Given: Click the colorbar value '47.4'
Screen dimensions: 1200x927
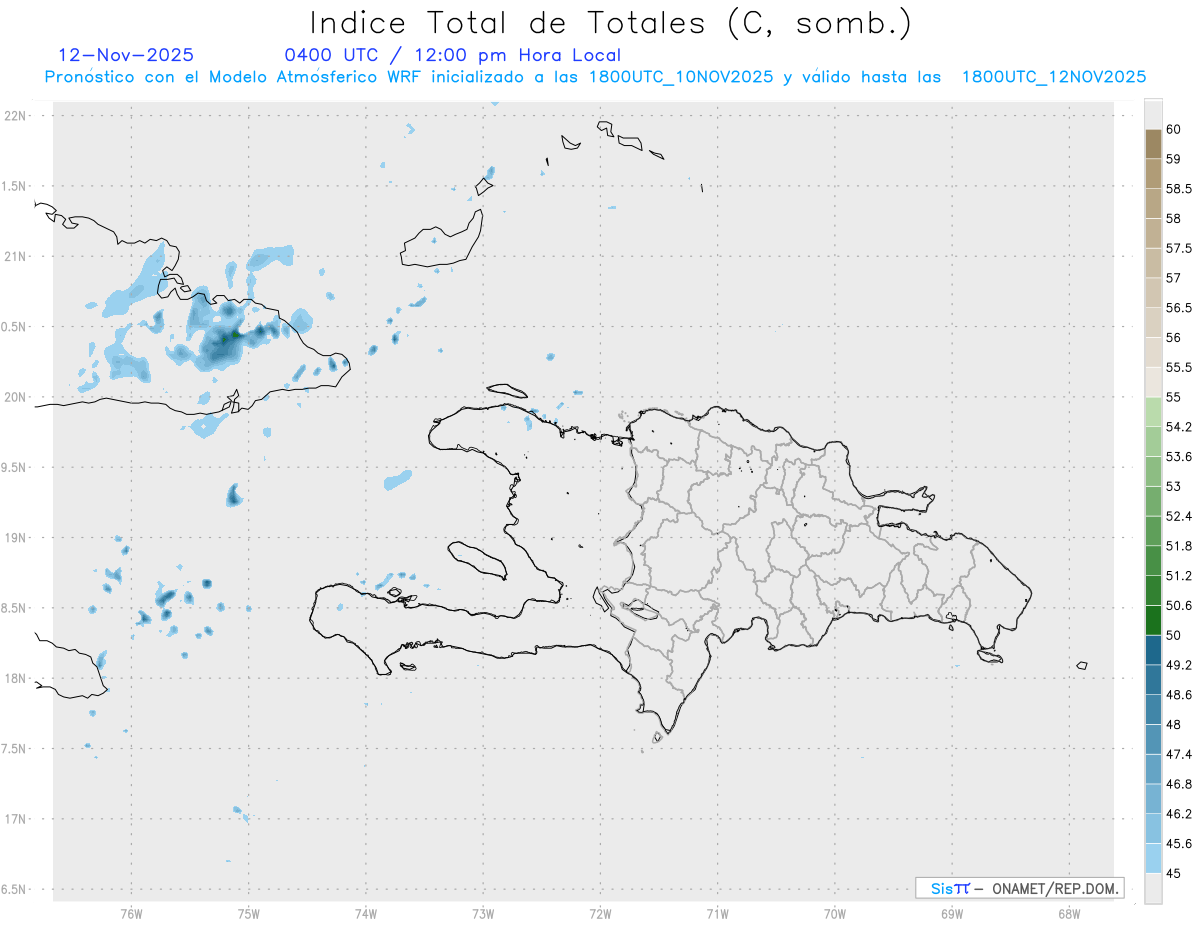Looking at the screenshot, I should click(x=1178, y=754).
